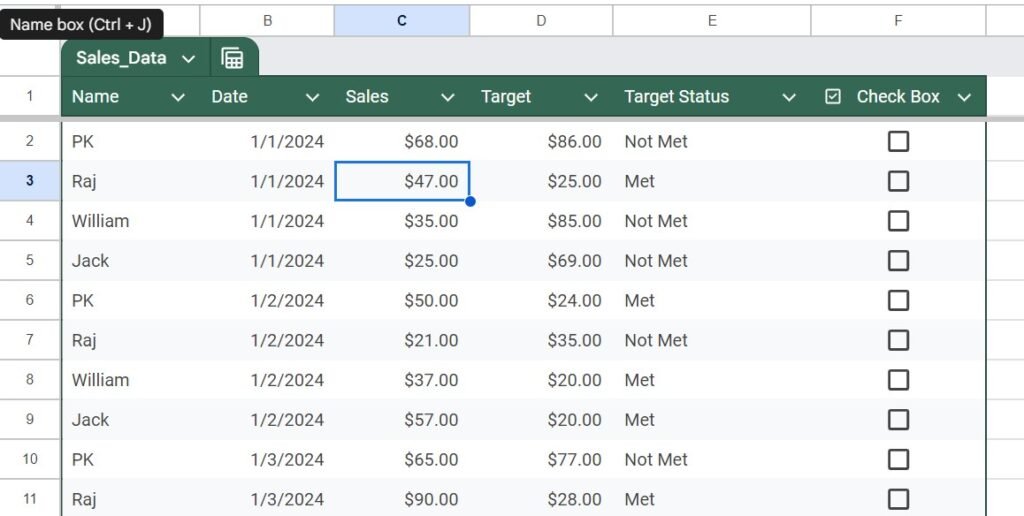Select the $68.00 sales cell
The height and width of the screenshot is (516, 1024).
(402, 141)
